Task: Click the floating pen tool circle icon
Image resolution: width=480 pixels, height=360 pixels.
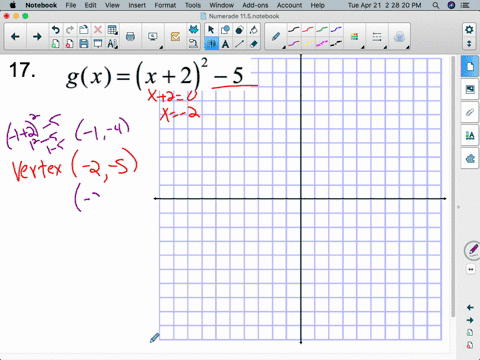Action: pyautogui.click(x=472, y=250)
